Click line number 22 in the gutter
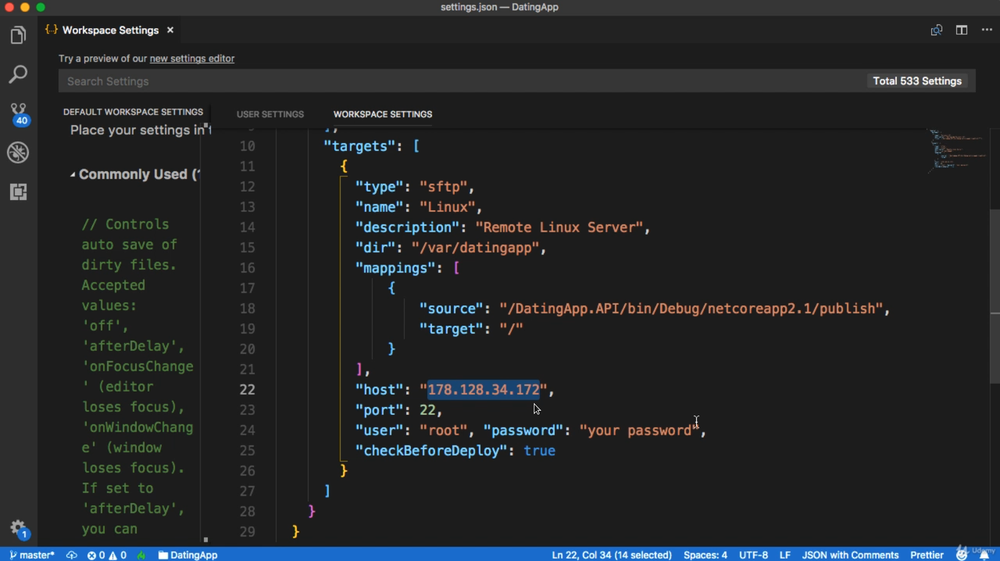The image size is (1000, 561). [x=247, y=390]
